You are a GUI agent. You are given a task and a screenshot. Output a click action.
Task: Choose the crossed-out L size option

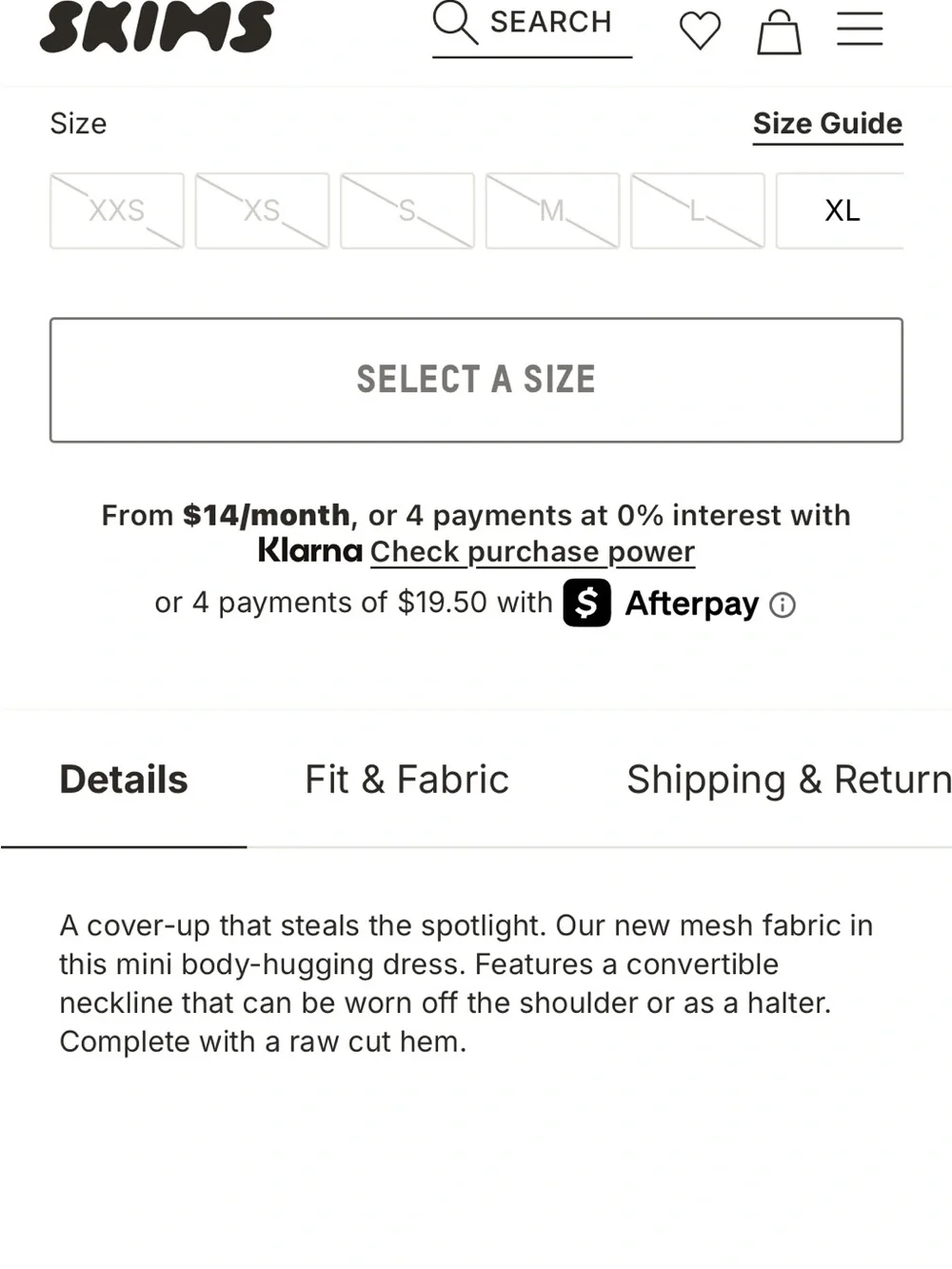[x=698, y=210]
